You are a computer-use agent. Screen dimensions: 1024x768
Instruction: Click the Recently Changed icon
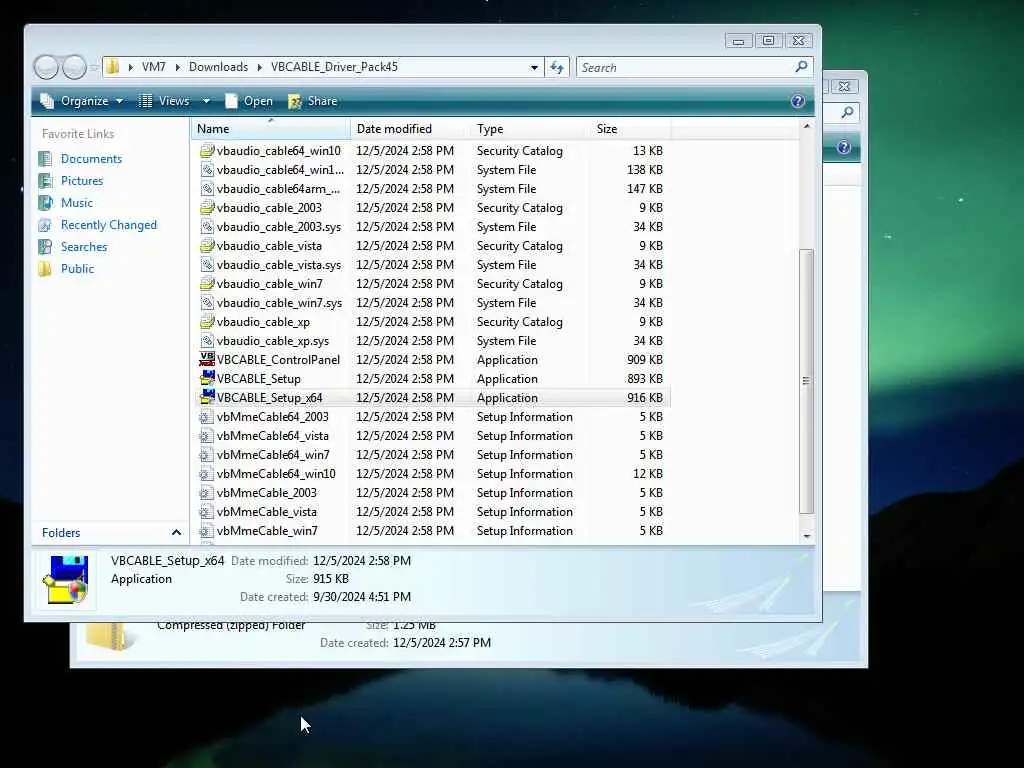point(45,225)
